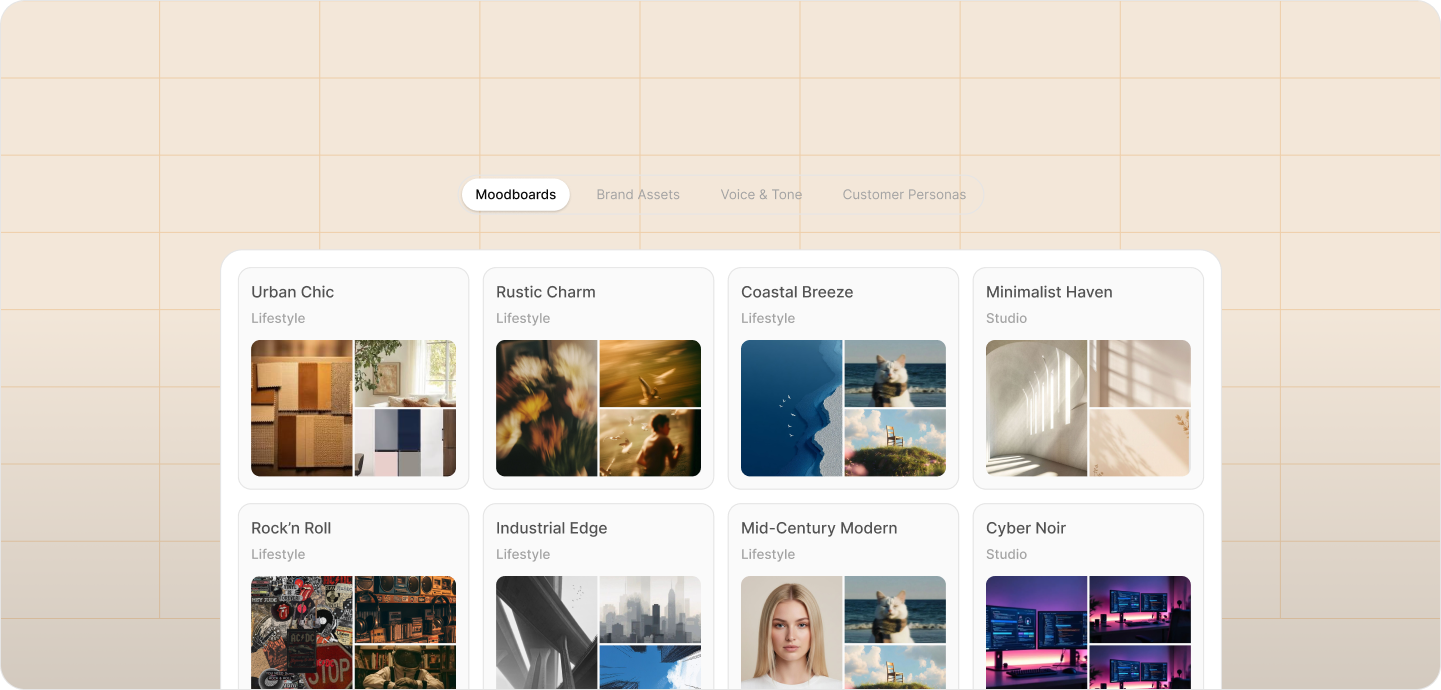This screenshot has width=1441, height=690.
Task: Open the Rustic Charm moodboard title
Action: (x=546, y=292)
